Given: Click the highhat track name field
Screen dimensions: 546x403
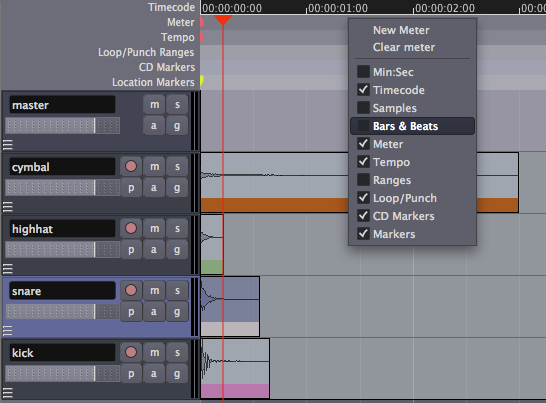Looking at the screenshot, I should point(62,228).
